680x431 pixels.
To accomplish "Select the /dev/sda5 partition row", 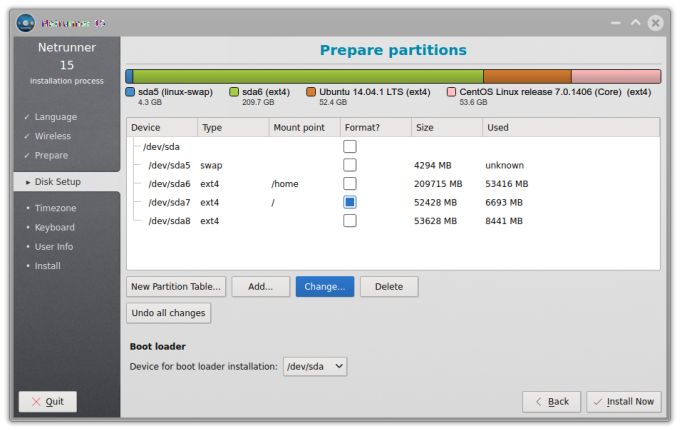I will click(x=393, y=165).
